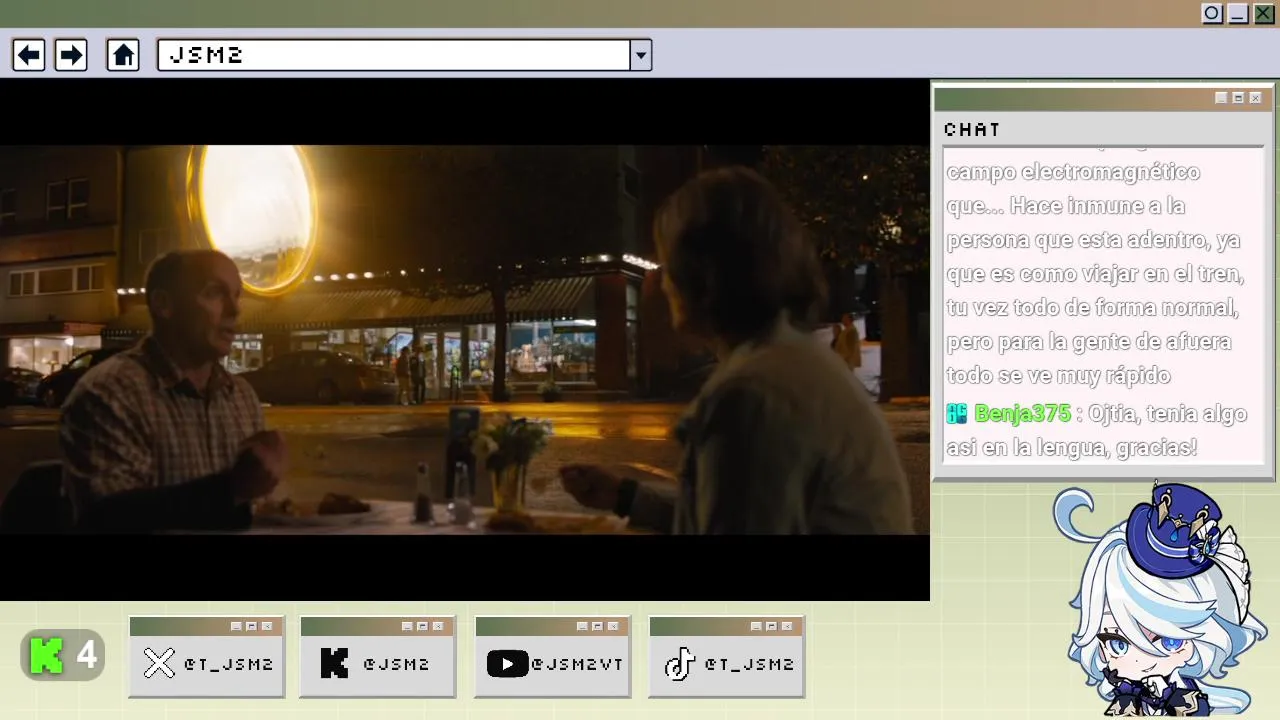
Task: Click chat text 'campo electromagnético'
Action: click(x=1073, y=172)
